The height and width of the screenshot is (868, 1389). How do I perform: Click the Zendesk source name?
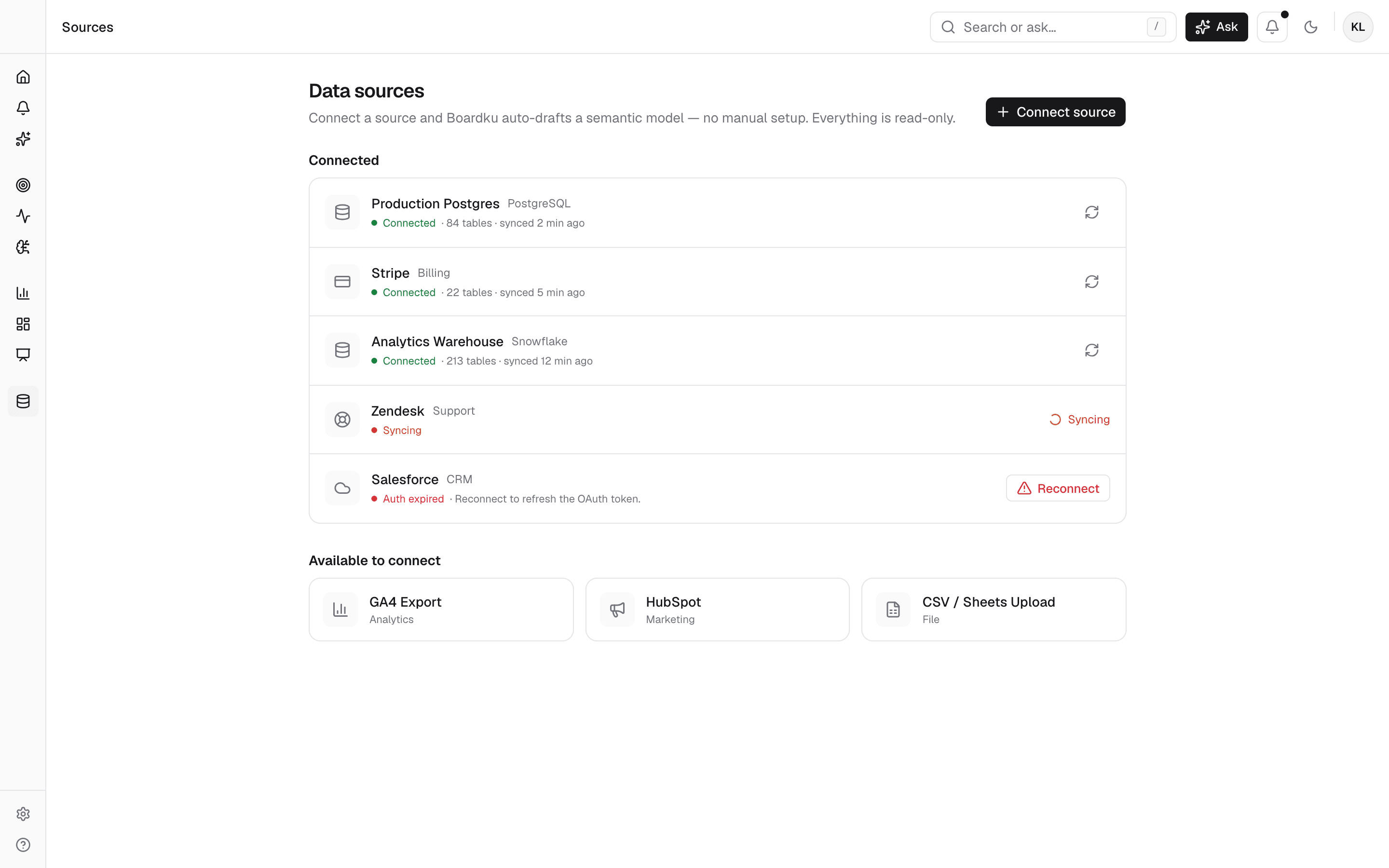[398, 411]
